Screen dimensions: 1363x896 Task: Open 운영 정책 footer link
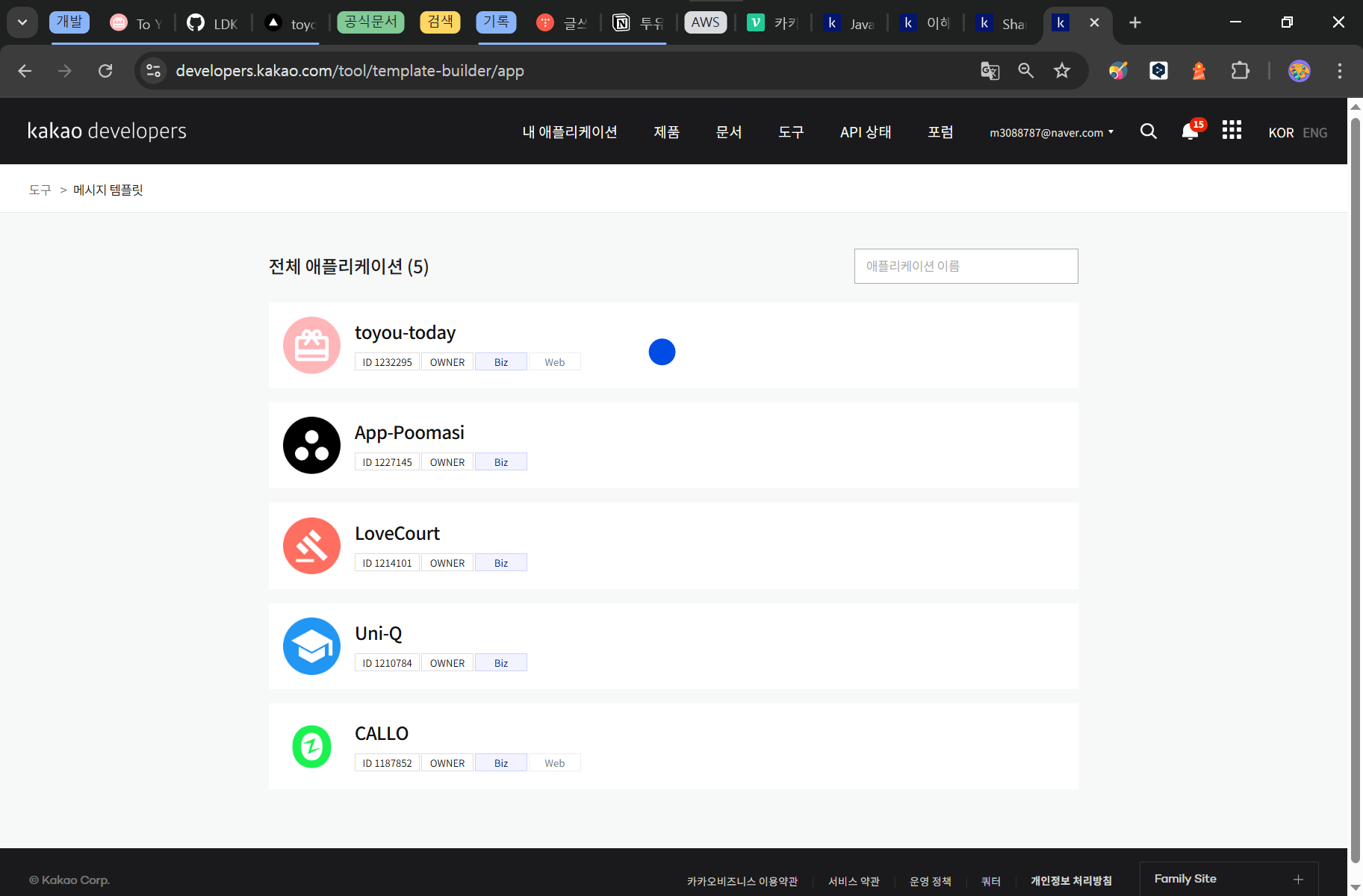[x=930, y=881]
